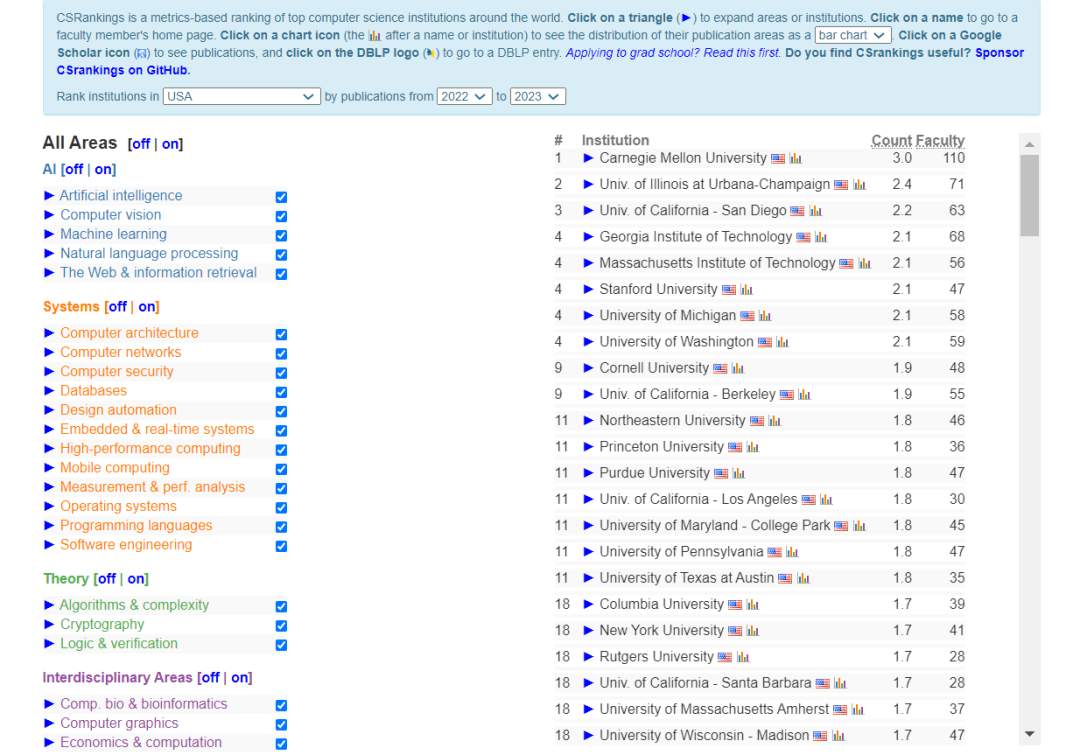The height and width of the screenshot is (755, 1080).
Task: Uncheck Machine learning area checkbox
Action: pyautogui.click(x=281, y=236)
